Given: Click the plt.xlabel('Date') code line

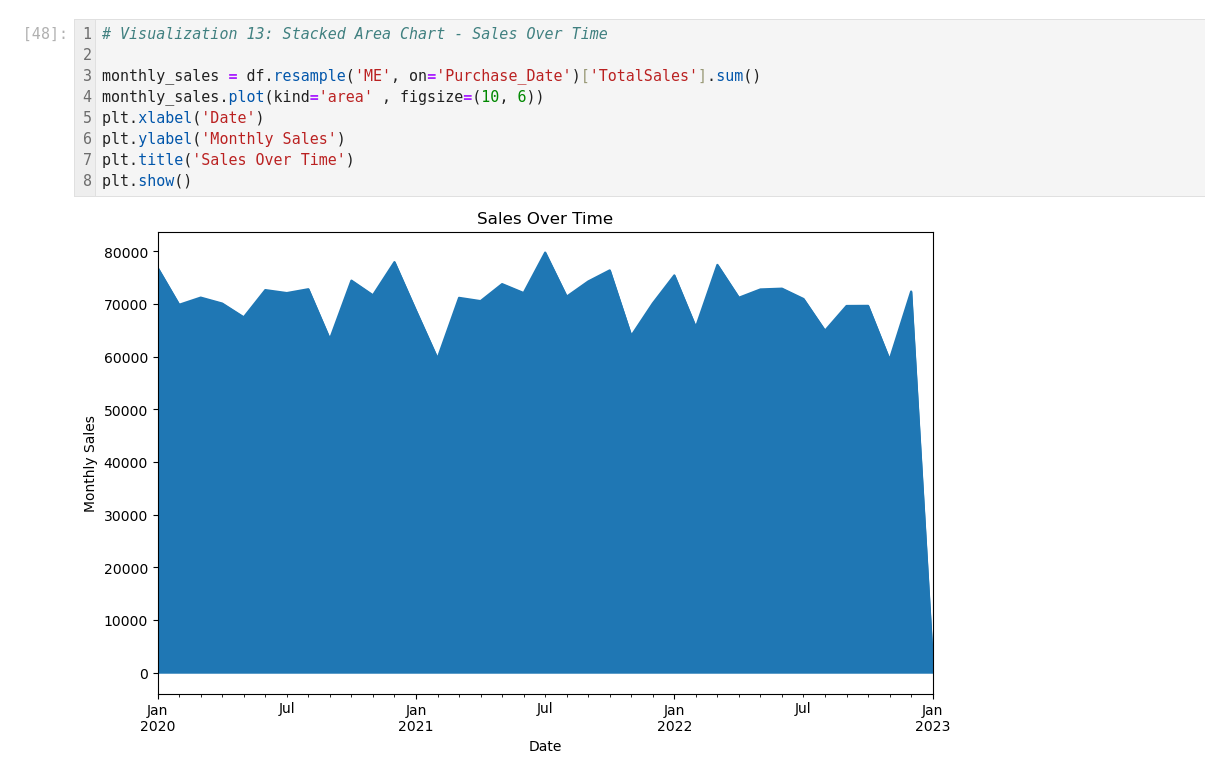Looking at the screenshot, I should [183, 118].
